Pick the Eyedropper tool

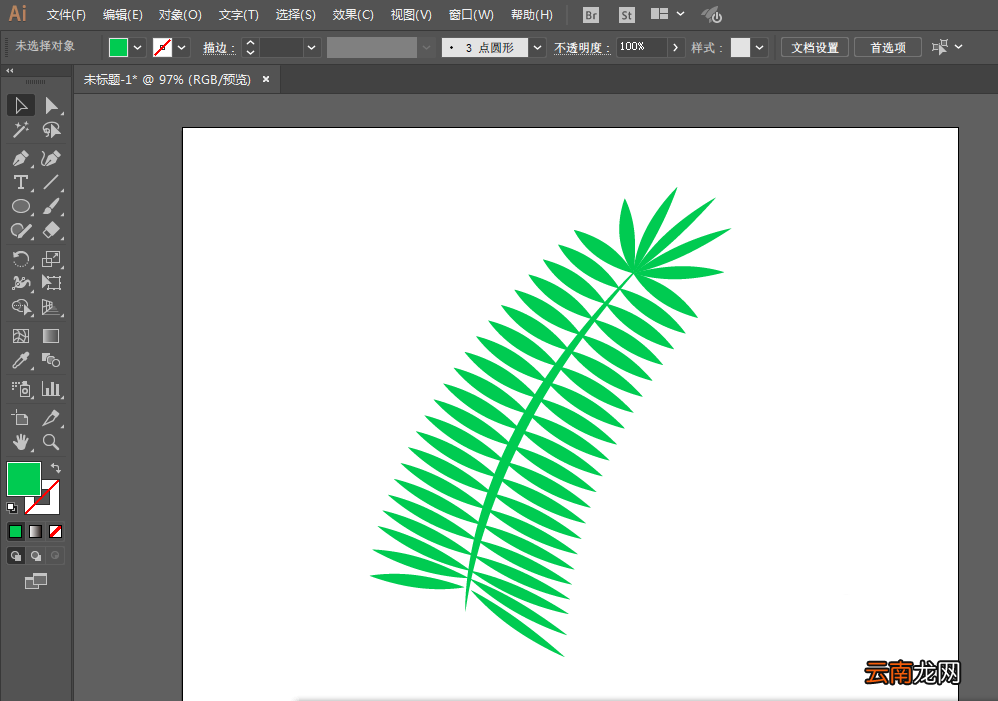click(x=21, y=360)
